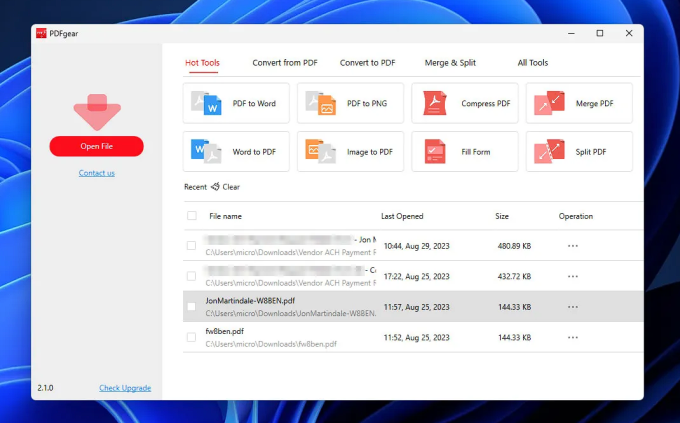Screen dimensions: 680x423
Task: Follow the Contact us link
Action: (97, 173)
